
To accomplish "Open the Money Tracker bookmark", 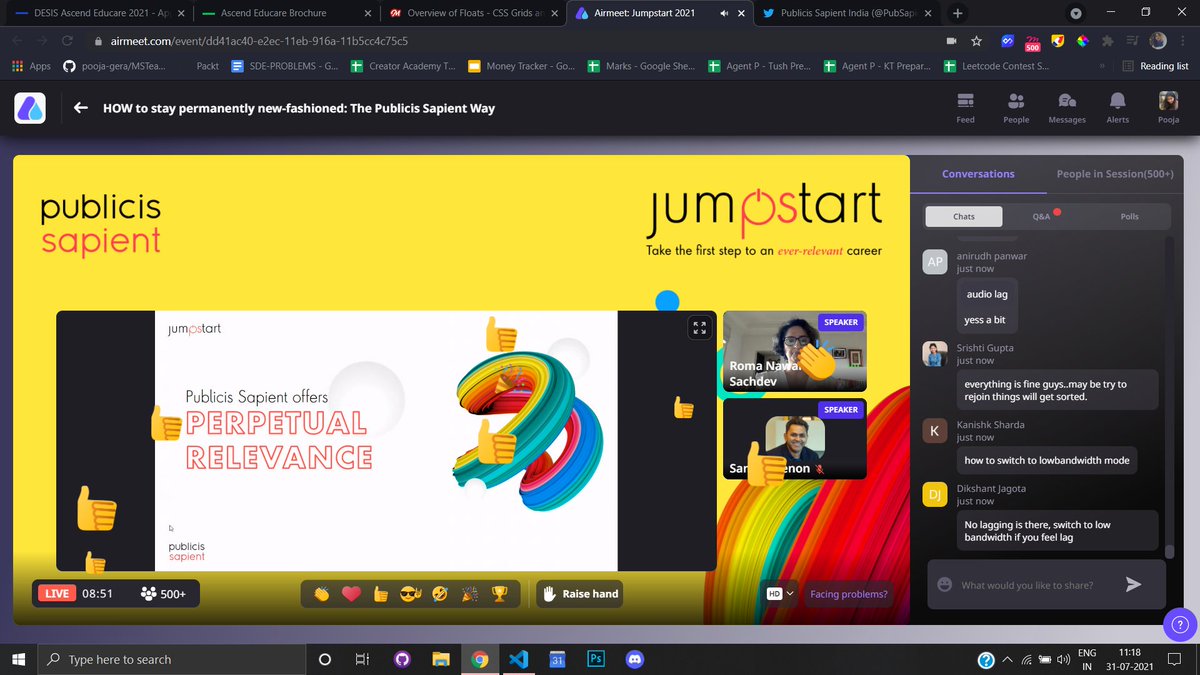I will 521,66.
